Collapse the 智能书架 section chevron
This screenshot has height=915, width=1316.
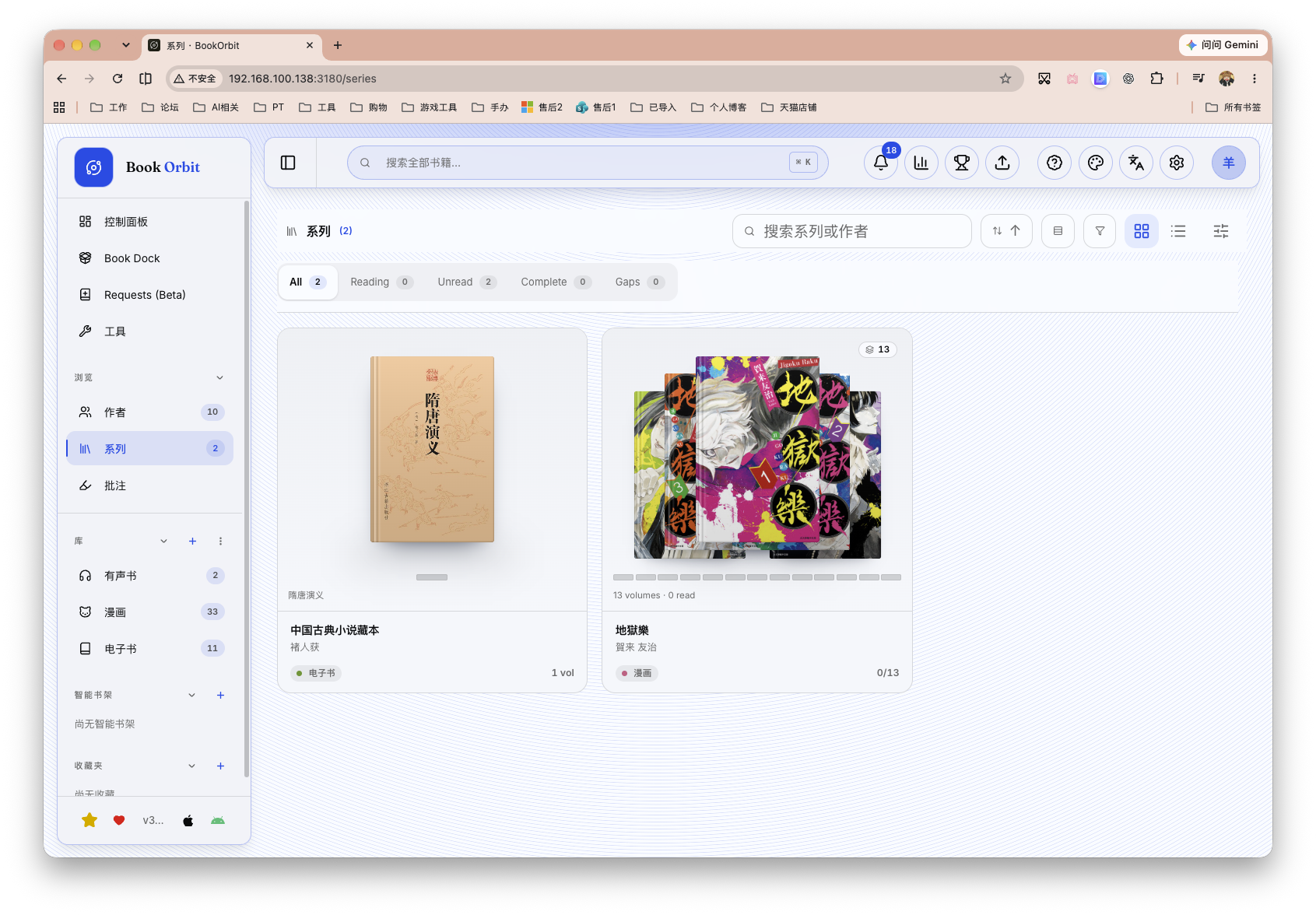(x=191, y=695)
